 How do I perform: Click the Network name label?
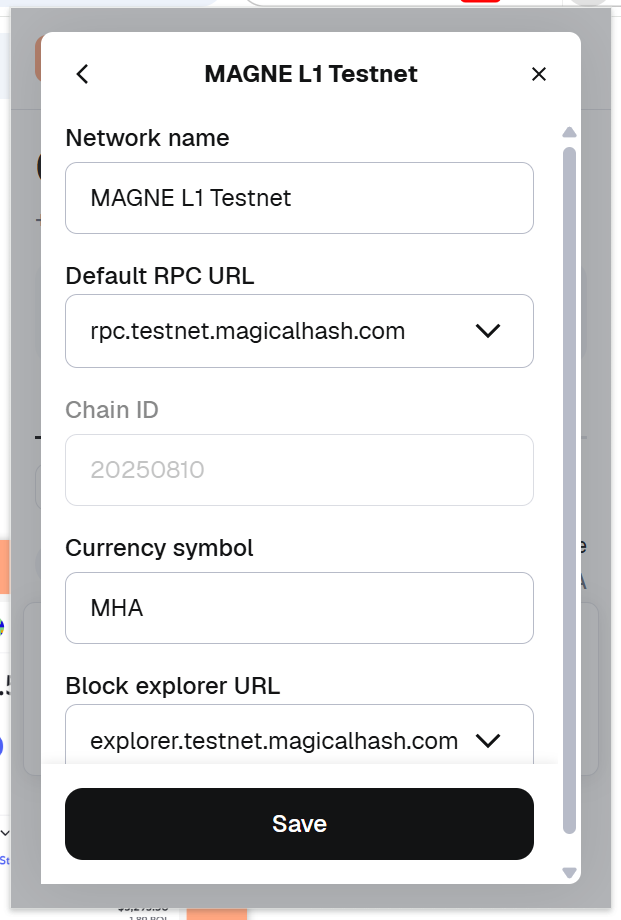click(147, 138)
